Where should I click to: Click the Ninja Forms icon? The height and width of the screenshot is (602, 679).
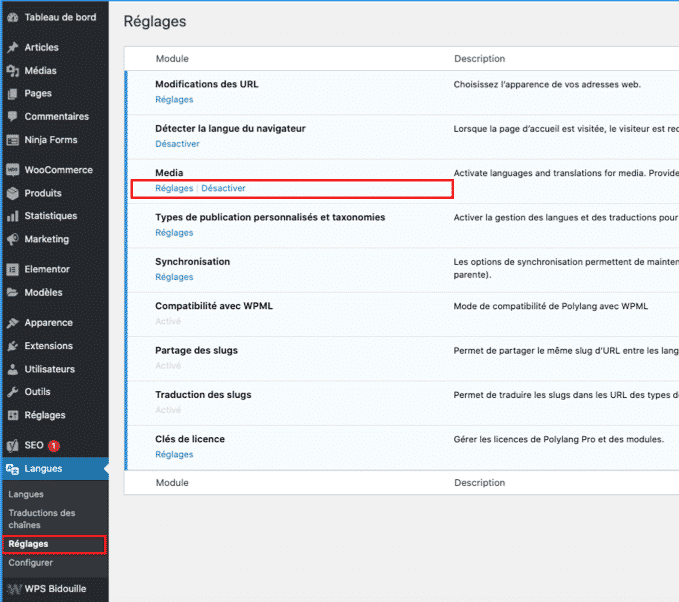tap(13, 140)
